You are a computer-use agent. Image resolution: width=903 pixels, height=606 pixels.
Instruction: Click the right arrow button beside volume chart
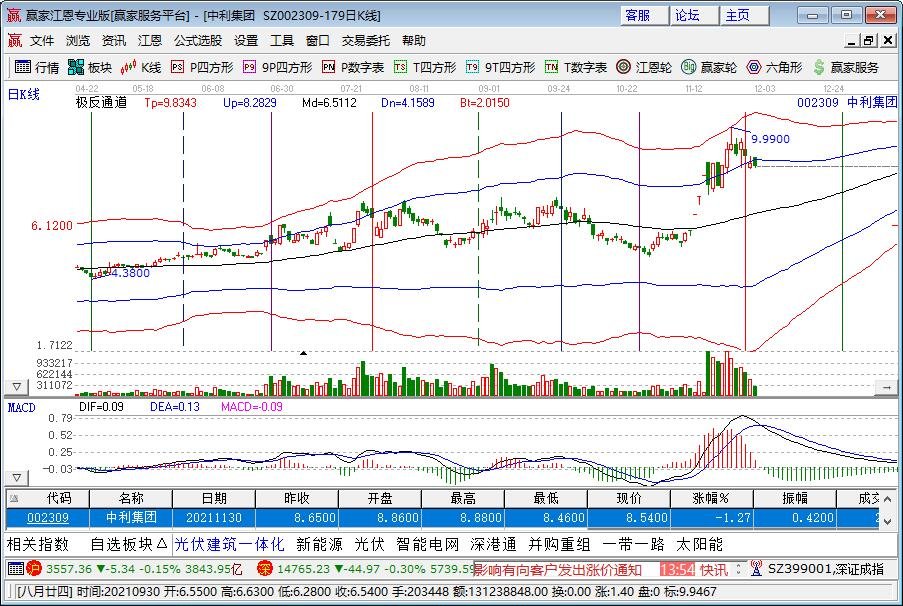886,388
